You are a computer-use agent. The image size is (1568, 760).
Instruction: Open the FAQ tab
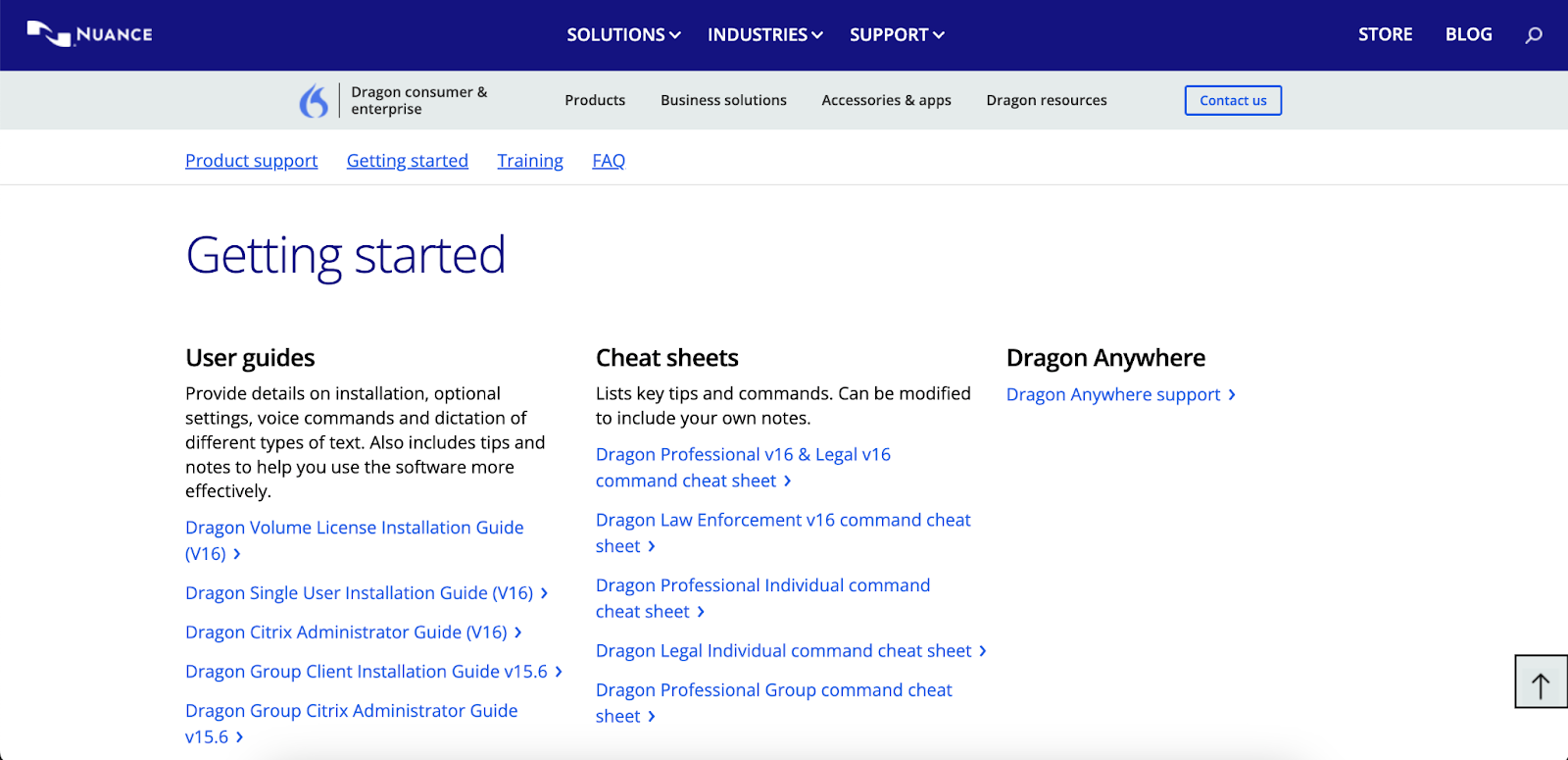pyautogui.click(x=609, y=161)
